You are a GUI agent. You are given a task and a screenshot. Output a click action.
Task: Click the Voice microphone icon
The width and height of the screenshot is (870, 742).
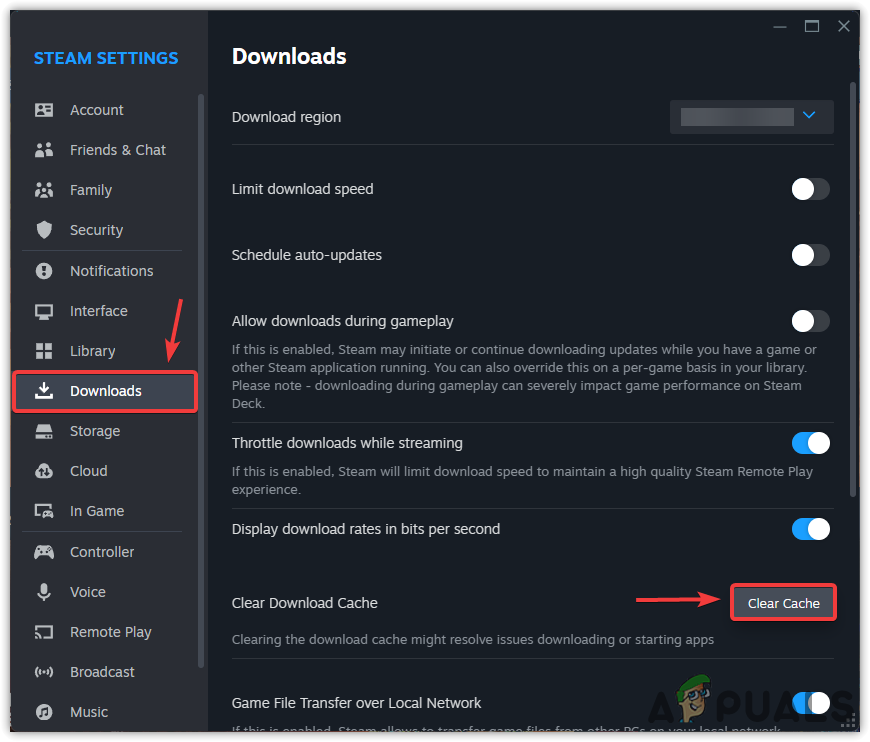tap(44, 592)
